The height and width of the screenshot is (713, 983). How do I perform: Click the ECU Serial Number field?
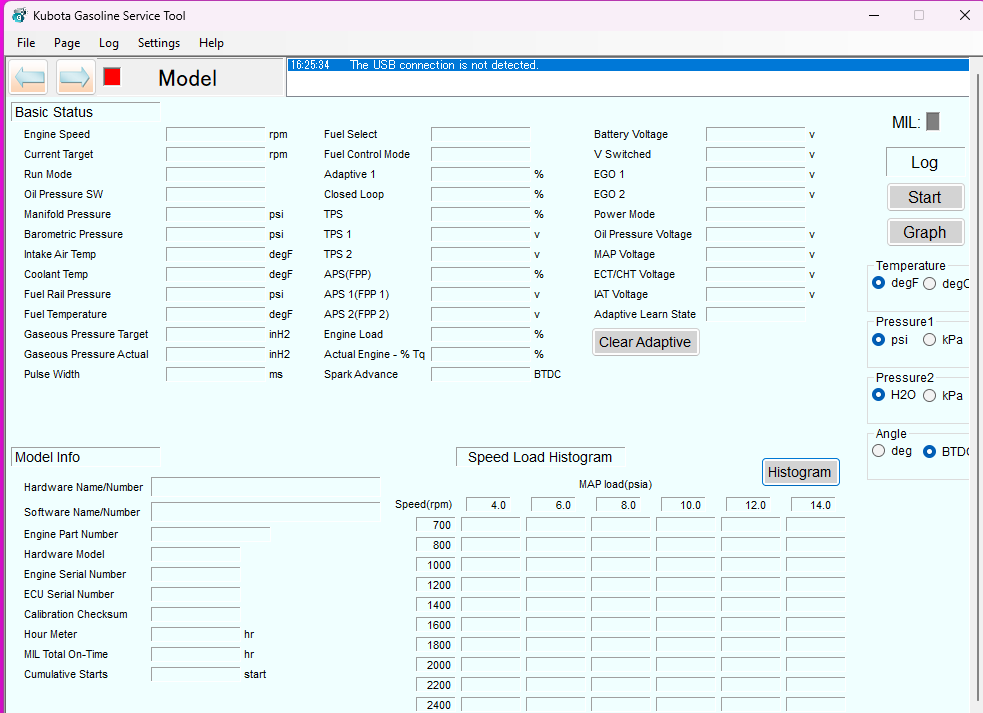point(196,594)
